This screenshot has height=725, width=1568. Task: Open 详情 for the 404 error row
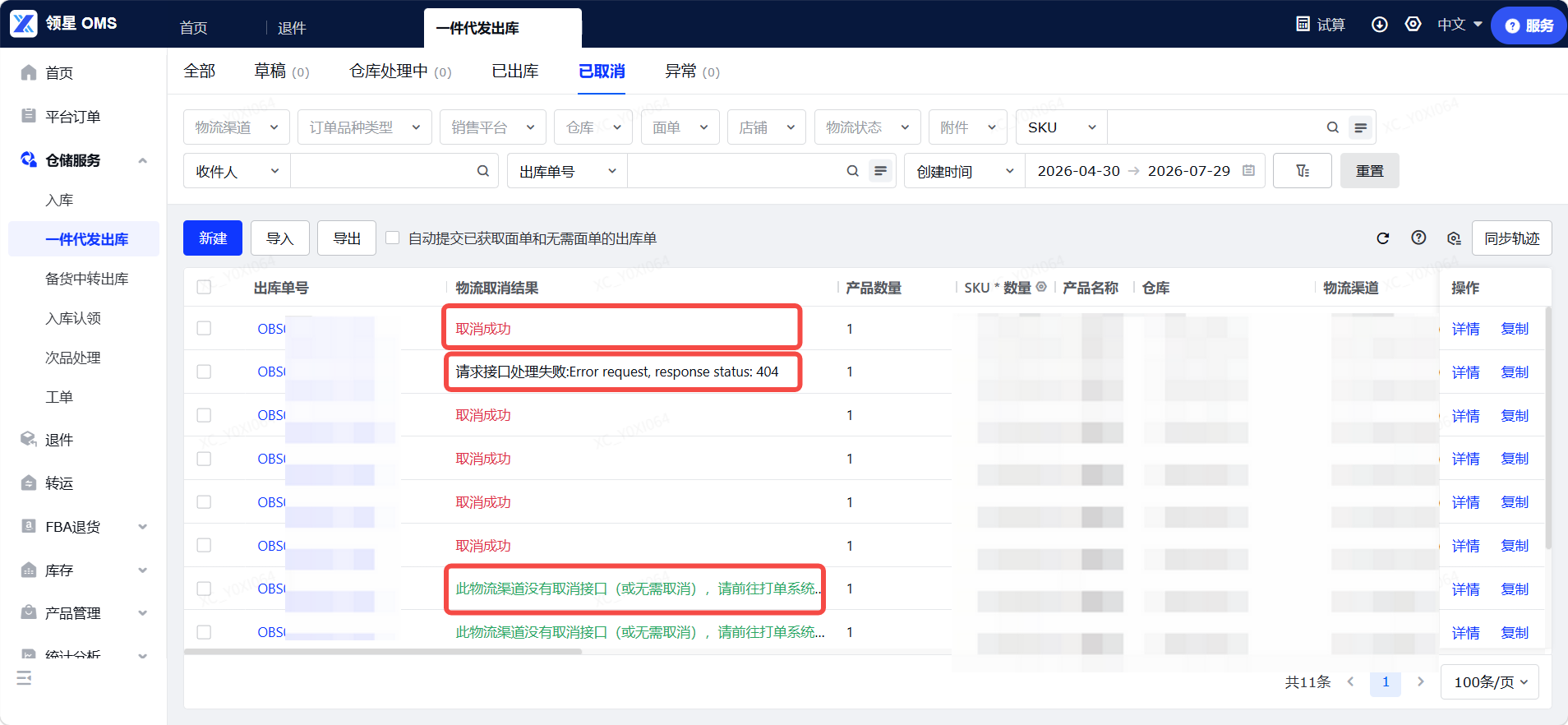pyautogui.click(x=1465, y=372)
